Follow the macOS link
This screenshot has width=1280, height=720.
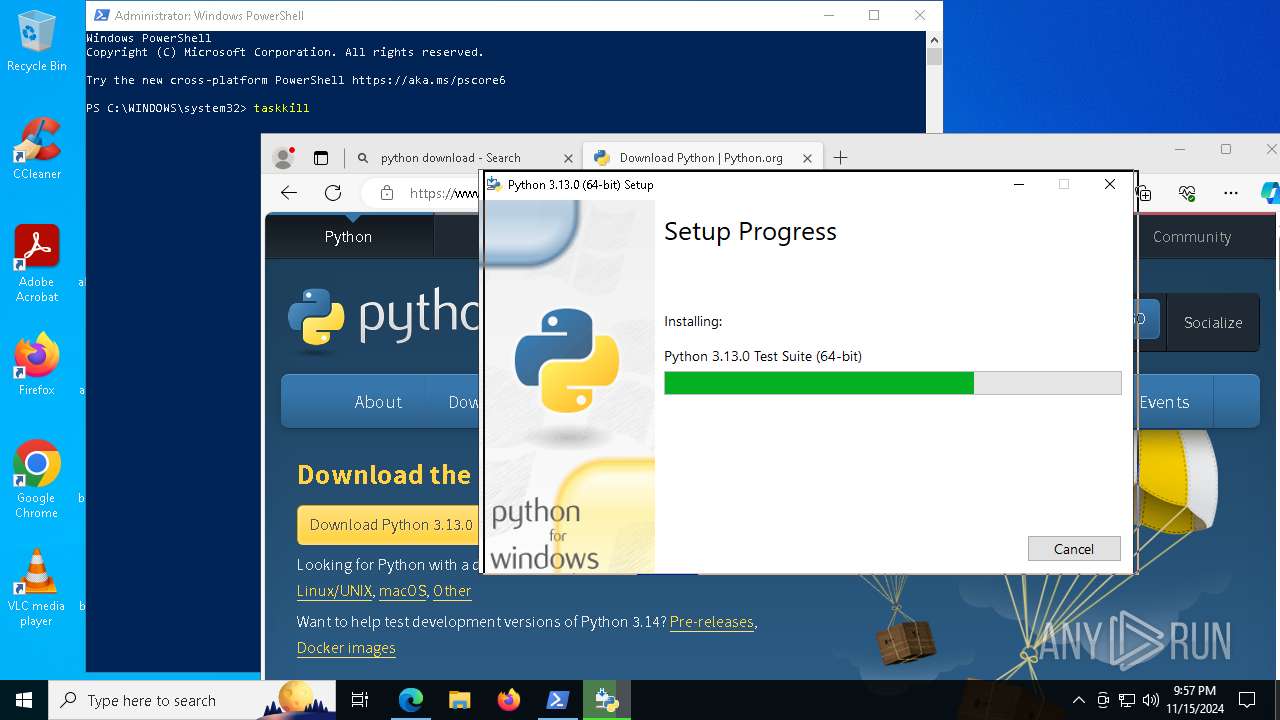[x=403, y=591]
